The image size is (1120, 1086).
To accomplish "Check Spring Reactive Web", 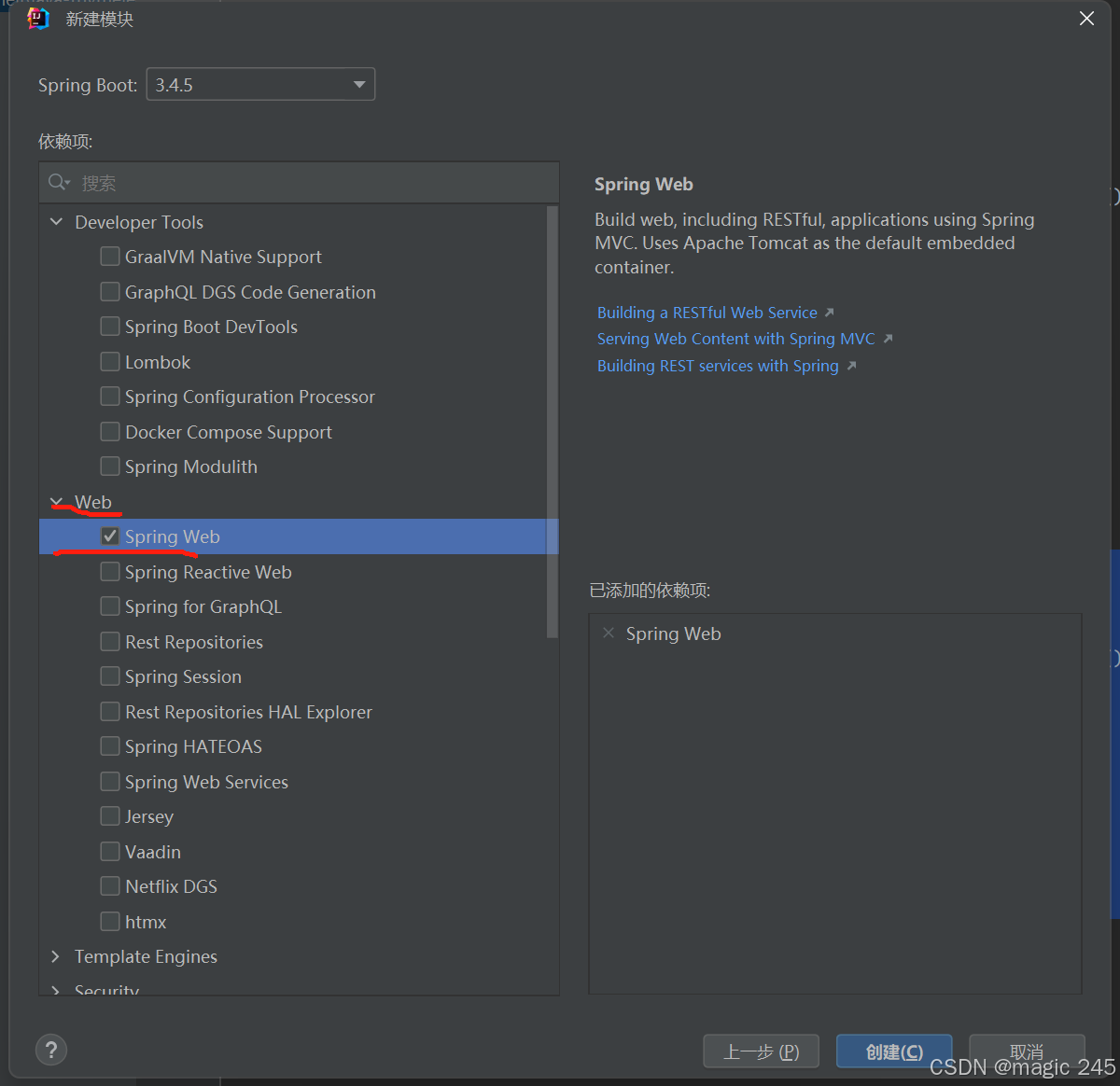I will (x=110, y=572).
